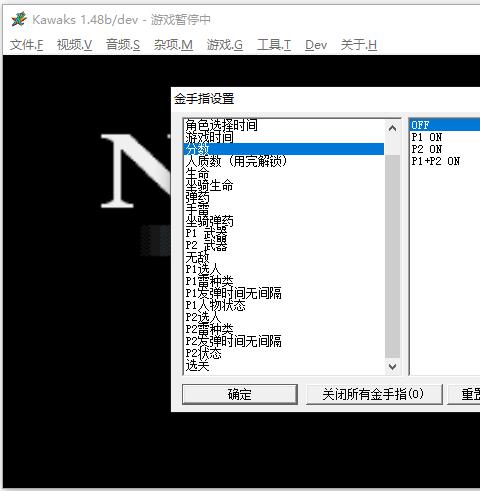Viewport: 480px width, 491px height.
Task: Choose the OFF option
Action: 445,125
